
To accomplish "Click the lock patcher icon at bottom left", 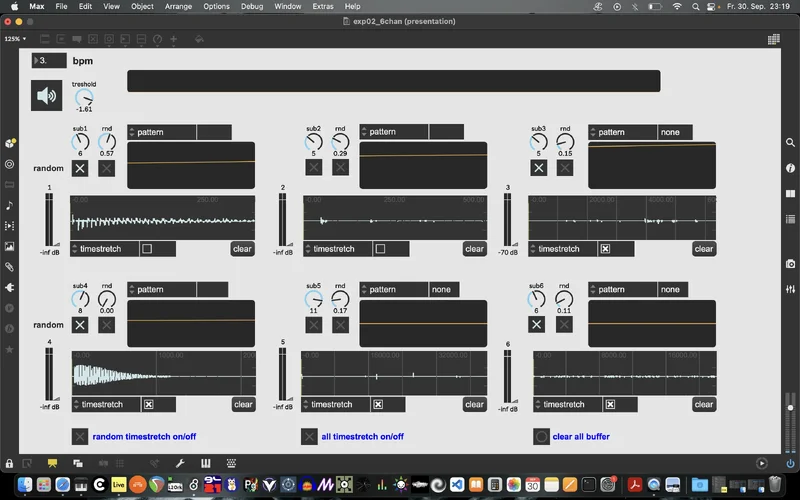I will tap(9, 463).
